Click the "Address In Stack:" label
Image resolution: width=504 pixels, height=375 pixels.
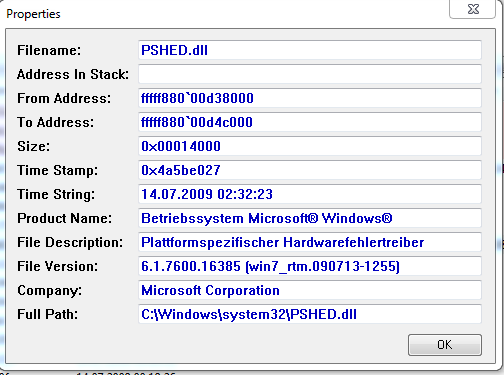pos(73,74)
